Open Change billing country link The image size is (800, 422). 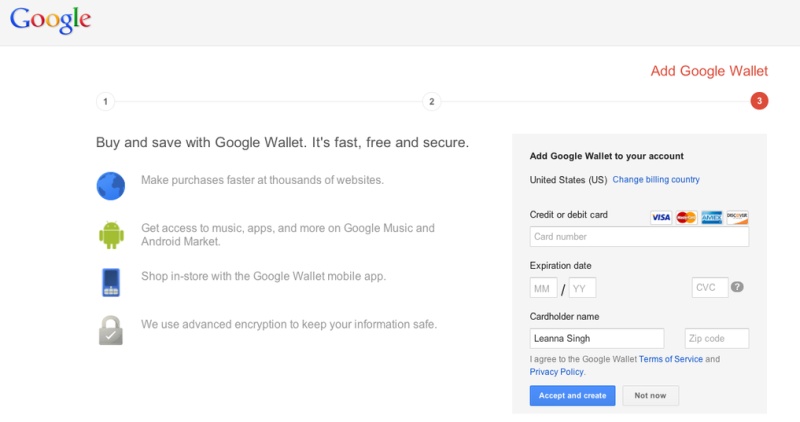coord(656,180)
